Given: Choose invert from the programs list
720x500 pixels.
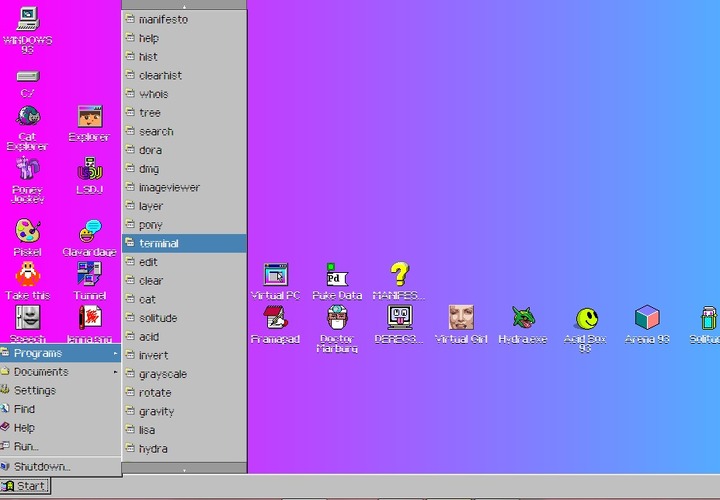Looking at the screenshot, I should click(184, 355).
